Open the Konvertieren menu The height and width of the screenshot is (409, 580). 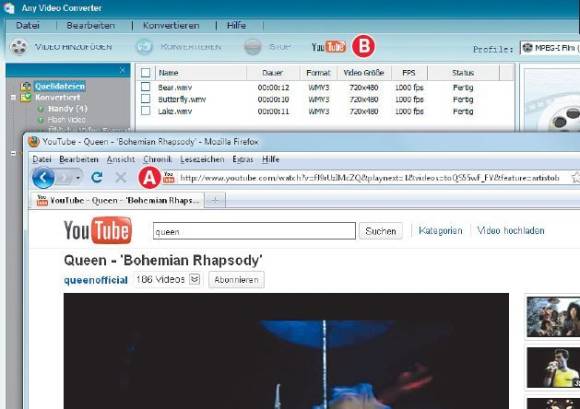(x=171, y=26)
